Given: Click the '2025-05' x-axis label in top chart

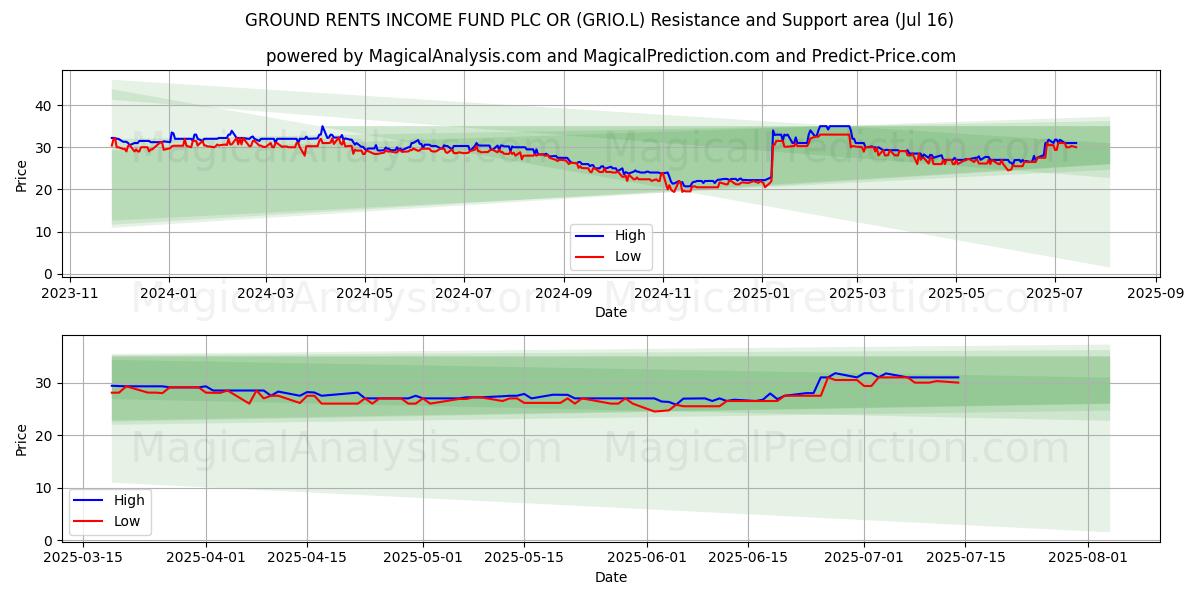Looking at the screenshot, I should [x=956, y=294].
